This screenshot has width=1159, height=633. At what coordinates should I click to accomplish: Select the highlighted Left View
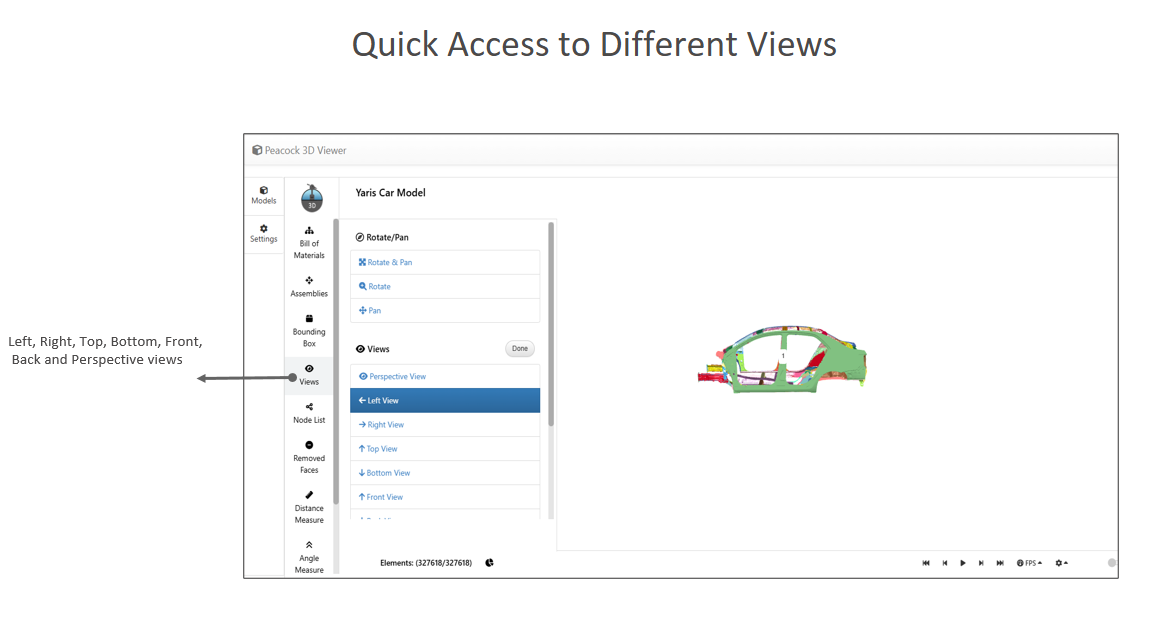click(445, 400)
